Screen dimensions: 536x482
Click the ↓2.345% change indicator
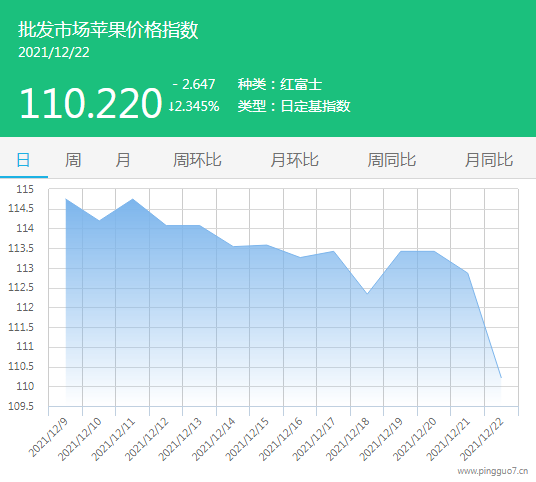(x=194, y=106)
